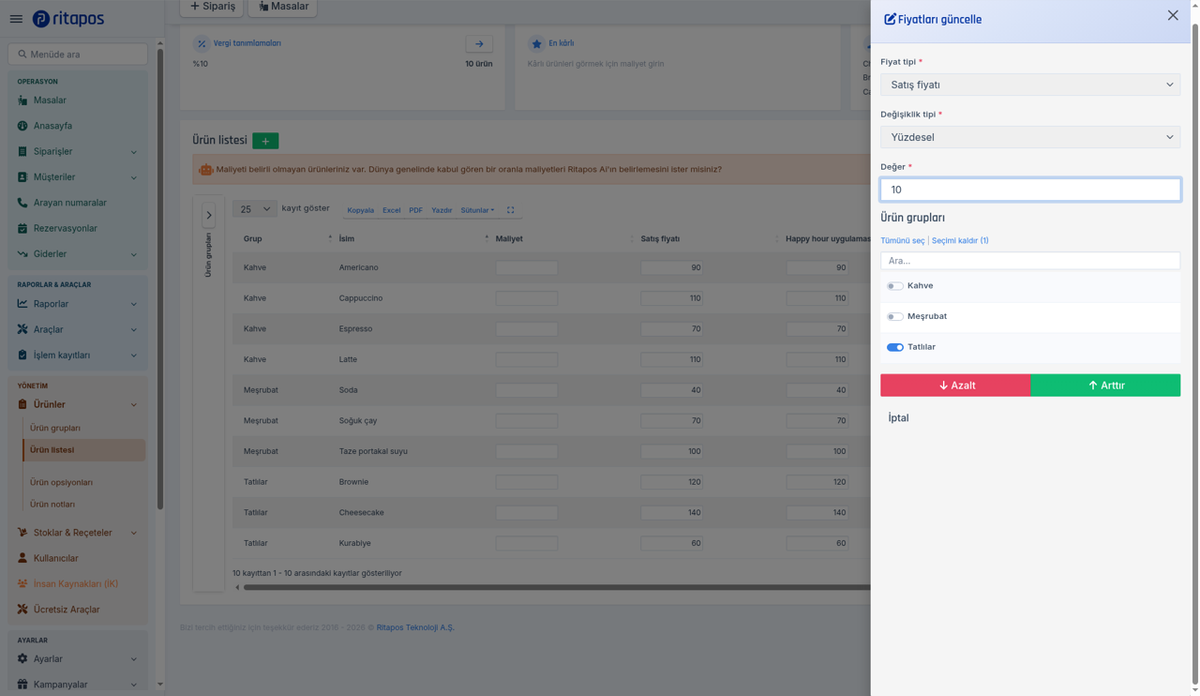Enable the Kahve group toggle

coord(895,286)
